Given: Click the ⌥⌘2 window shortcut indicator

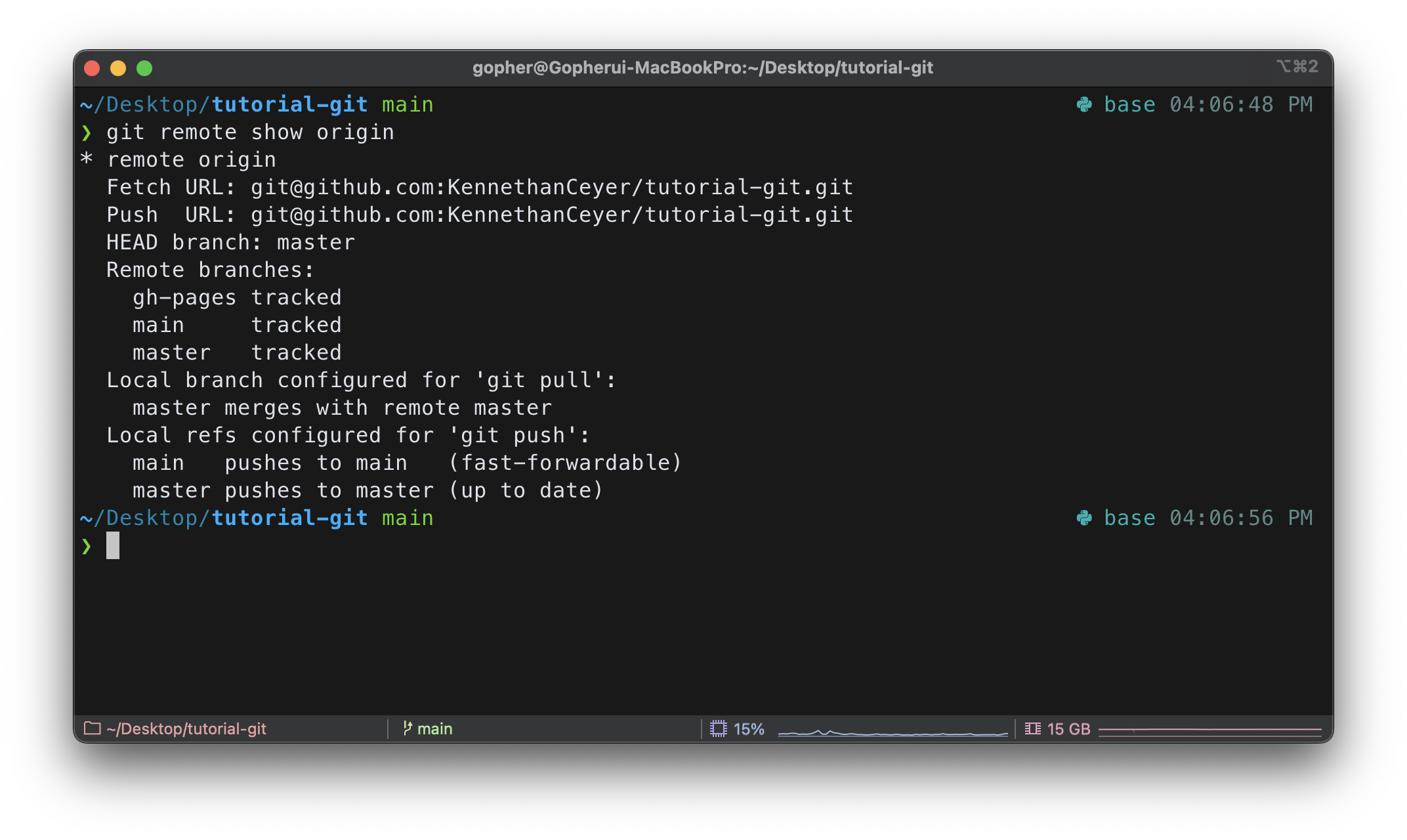Looking at the screenshot, I should (1297, 66).
